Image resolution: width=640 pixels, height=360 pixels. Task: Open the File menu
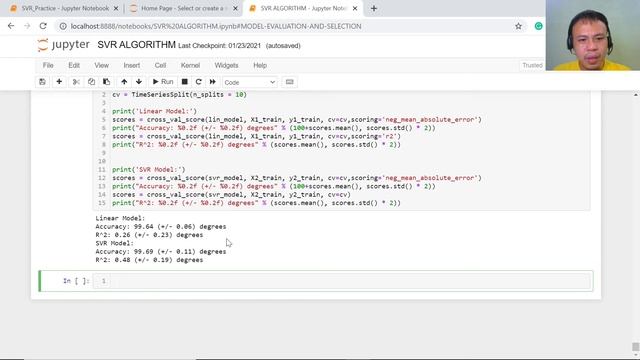tap(48, 65)
